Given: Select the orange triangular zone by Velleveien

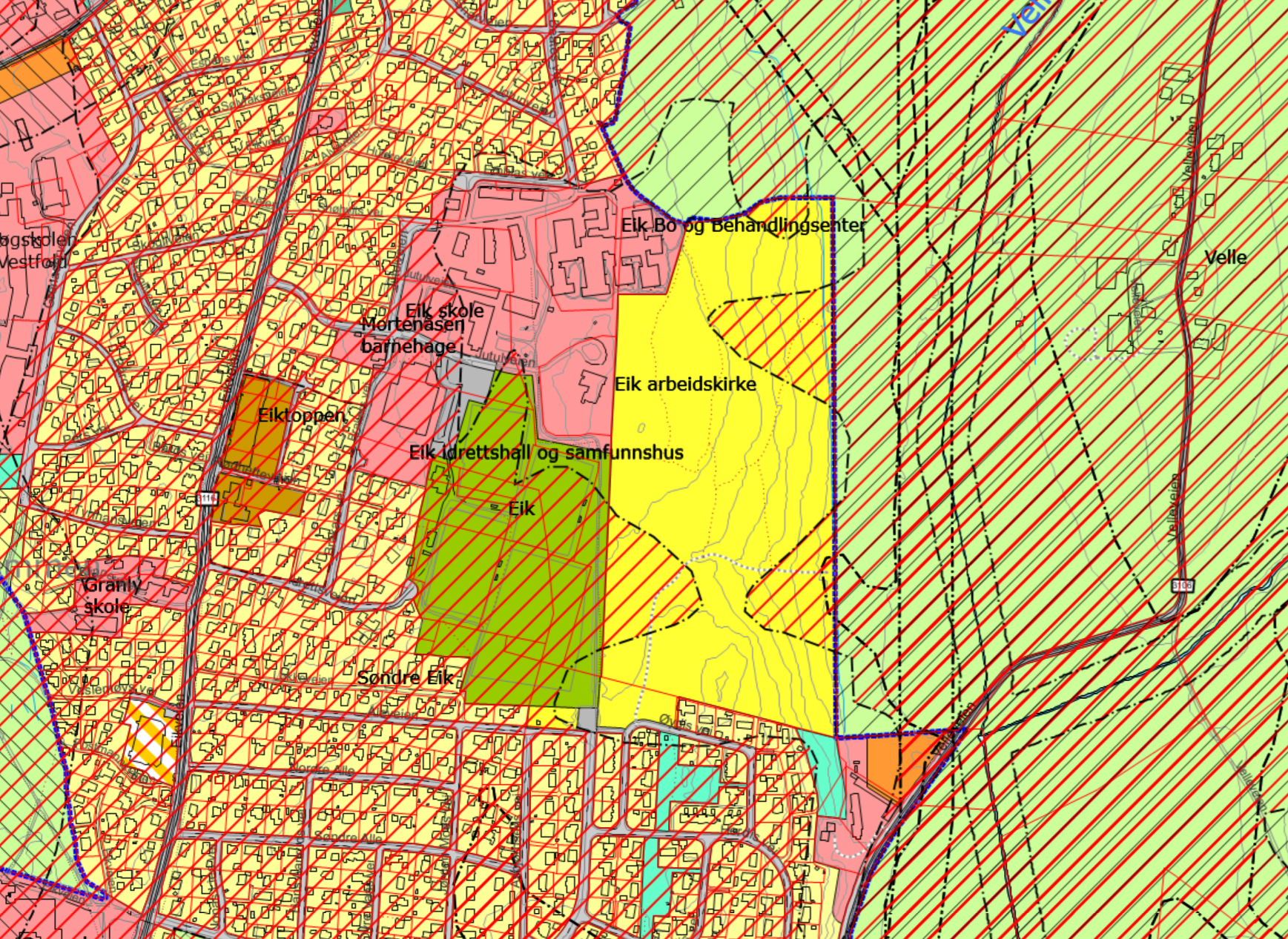Looking at the screenshot, I should pos(896,763).
